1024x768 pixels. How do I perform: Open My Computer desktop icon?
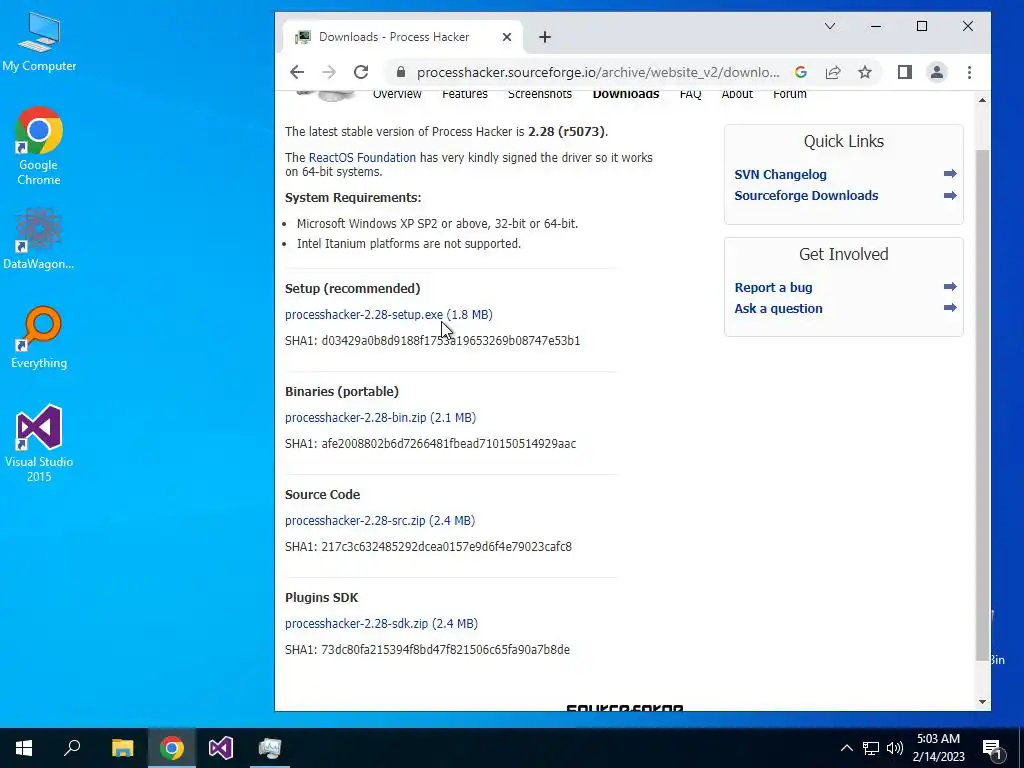[39, 41]
